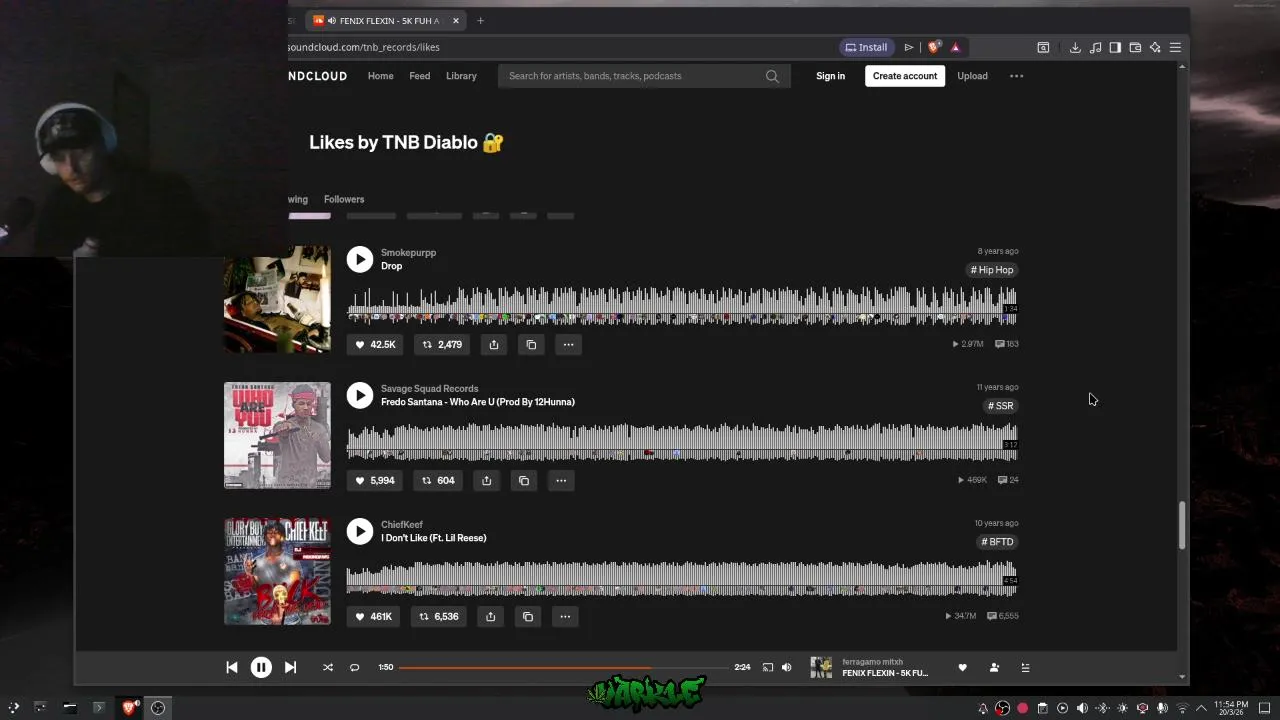Screen dimensions: 1280x720
Task: Switch to the Followers tab
Action: (x=344, y=199)
